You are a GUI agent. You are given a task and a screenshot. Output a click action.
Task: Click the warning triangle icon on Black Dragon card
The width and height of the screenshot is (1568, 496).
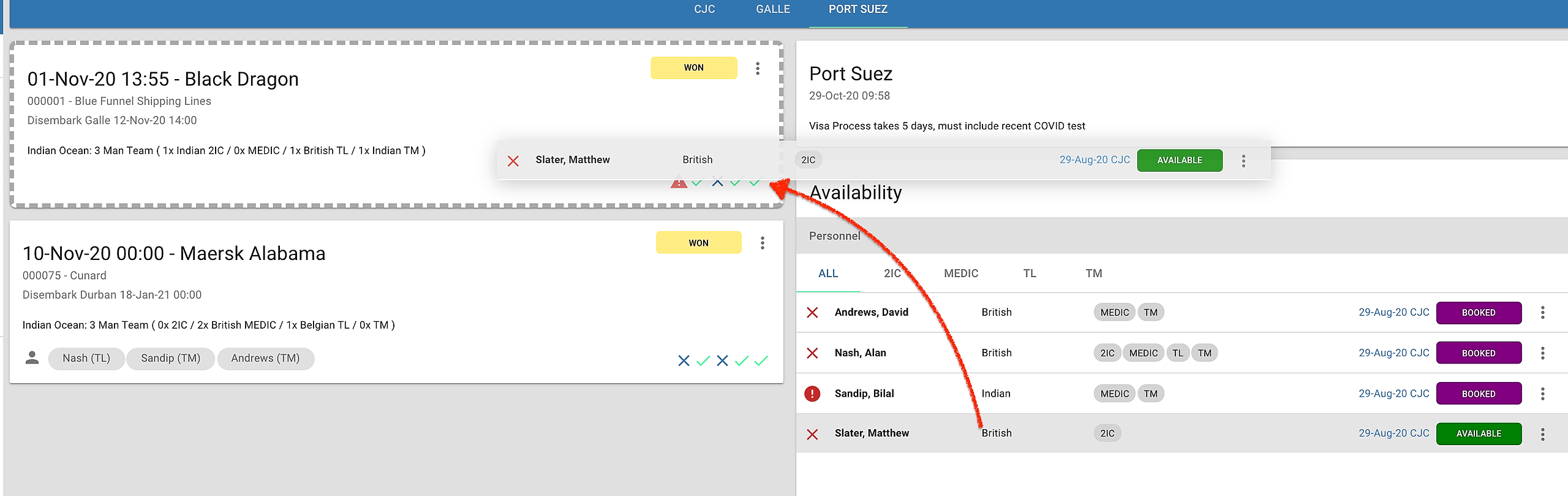tap(679, 182)
